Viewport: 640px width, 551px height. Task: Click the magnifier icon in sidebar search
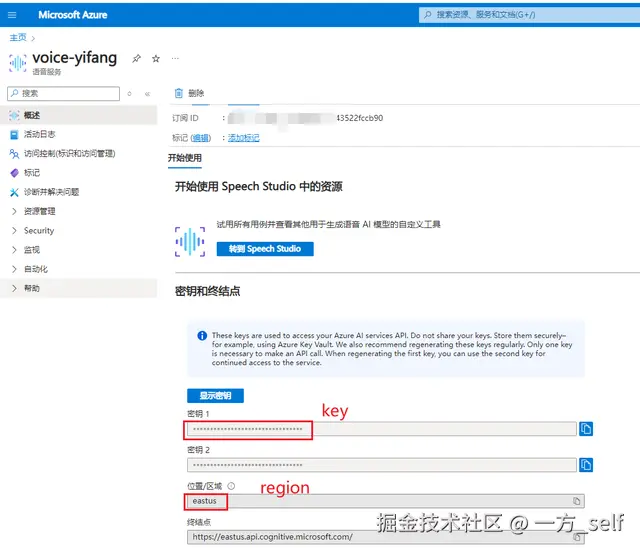15,93
